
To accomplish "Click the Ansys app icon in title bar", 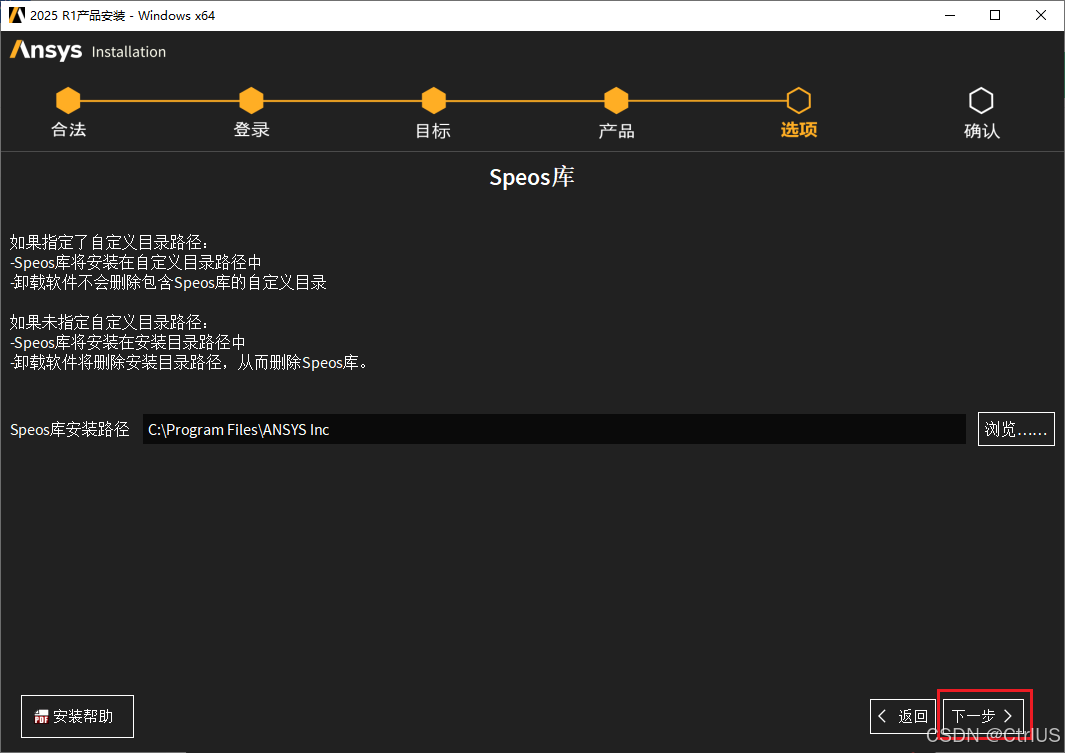I will [16, 15].
